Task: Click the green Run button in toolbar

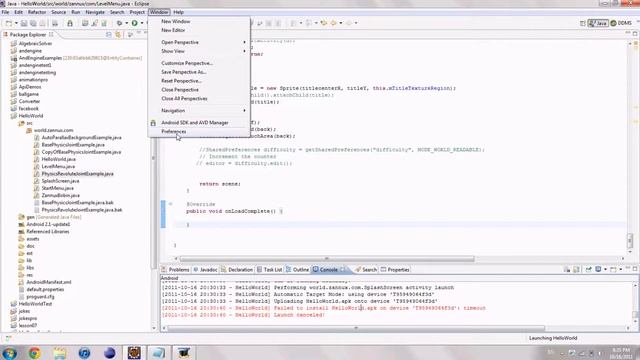Action: [x=134, y=23]
